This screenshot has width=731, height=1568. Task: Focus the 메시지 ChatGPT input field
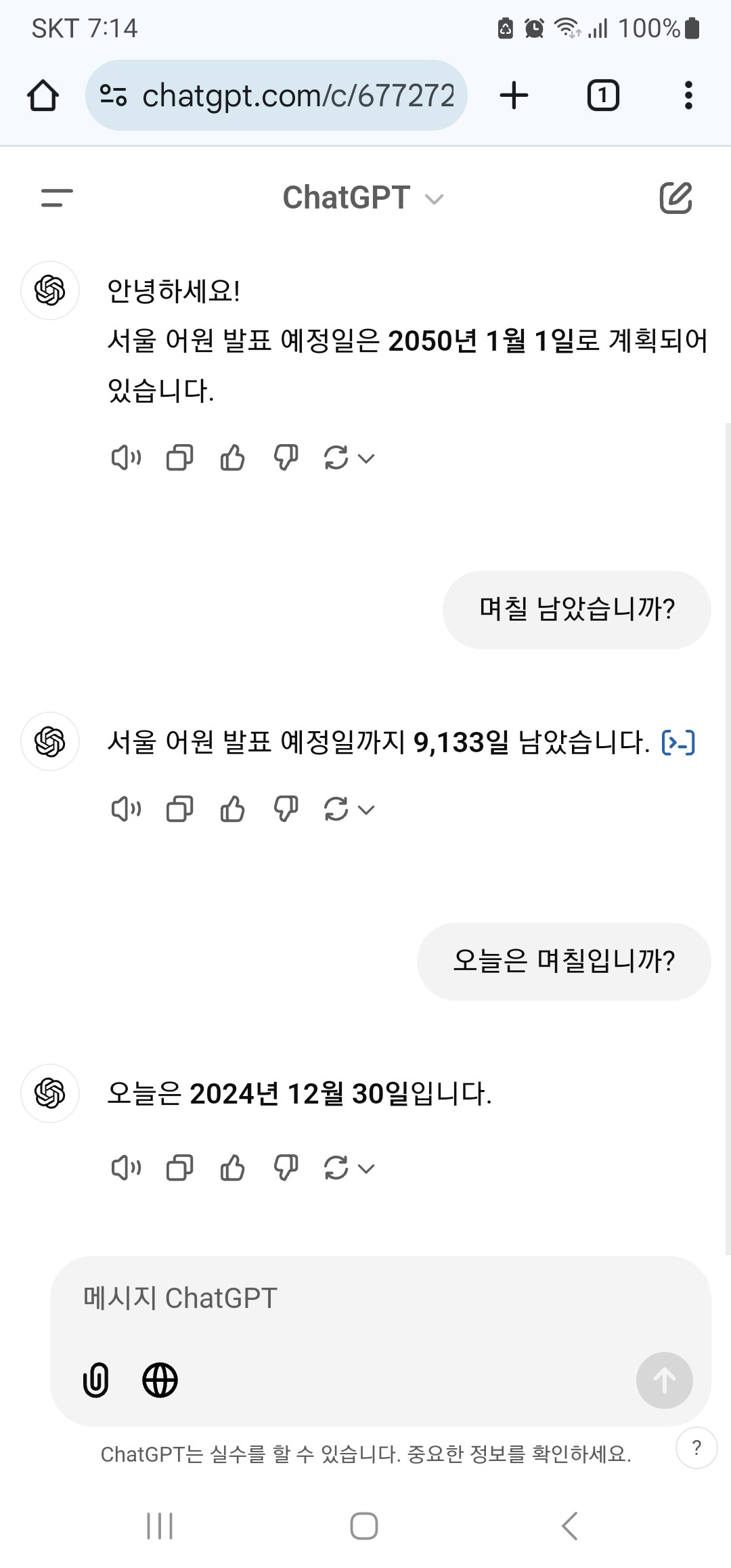tap(379, 1299)
